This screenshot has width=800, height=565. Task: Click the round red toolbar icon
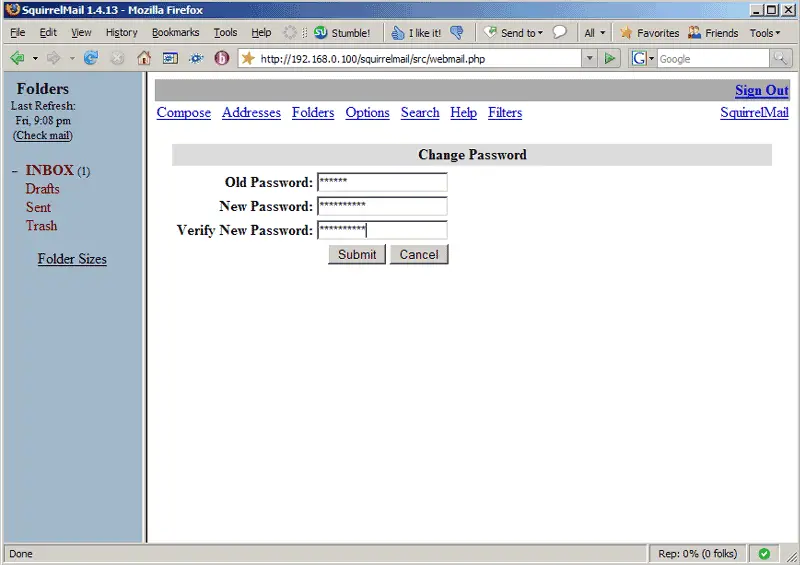coord(221,58)
